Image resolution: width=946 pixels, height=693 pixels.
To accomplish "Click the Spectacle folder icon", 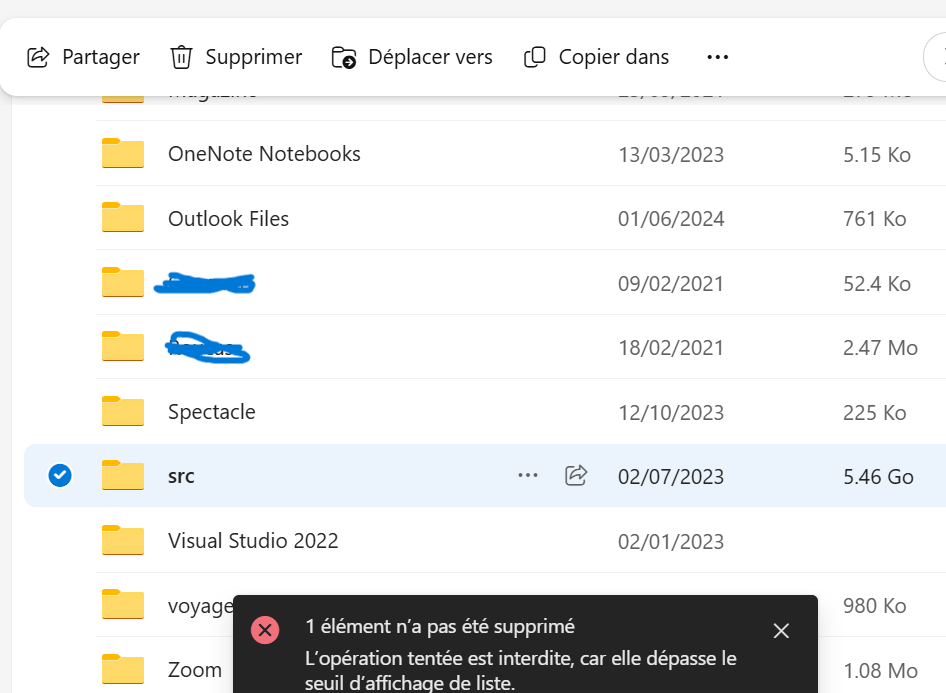I will 123,411.
